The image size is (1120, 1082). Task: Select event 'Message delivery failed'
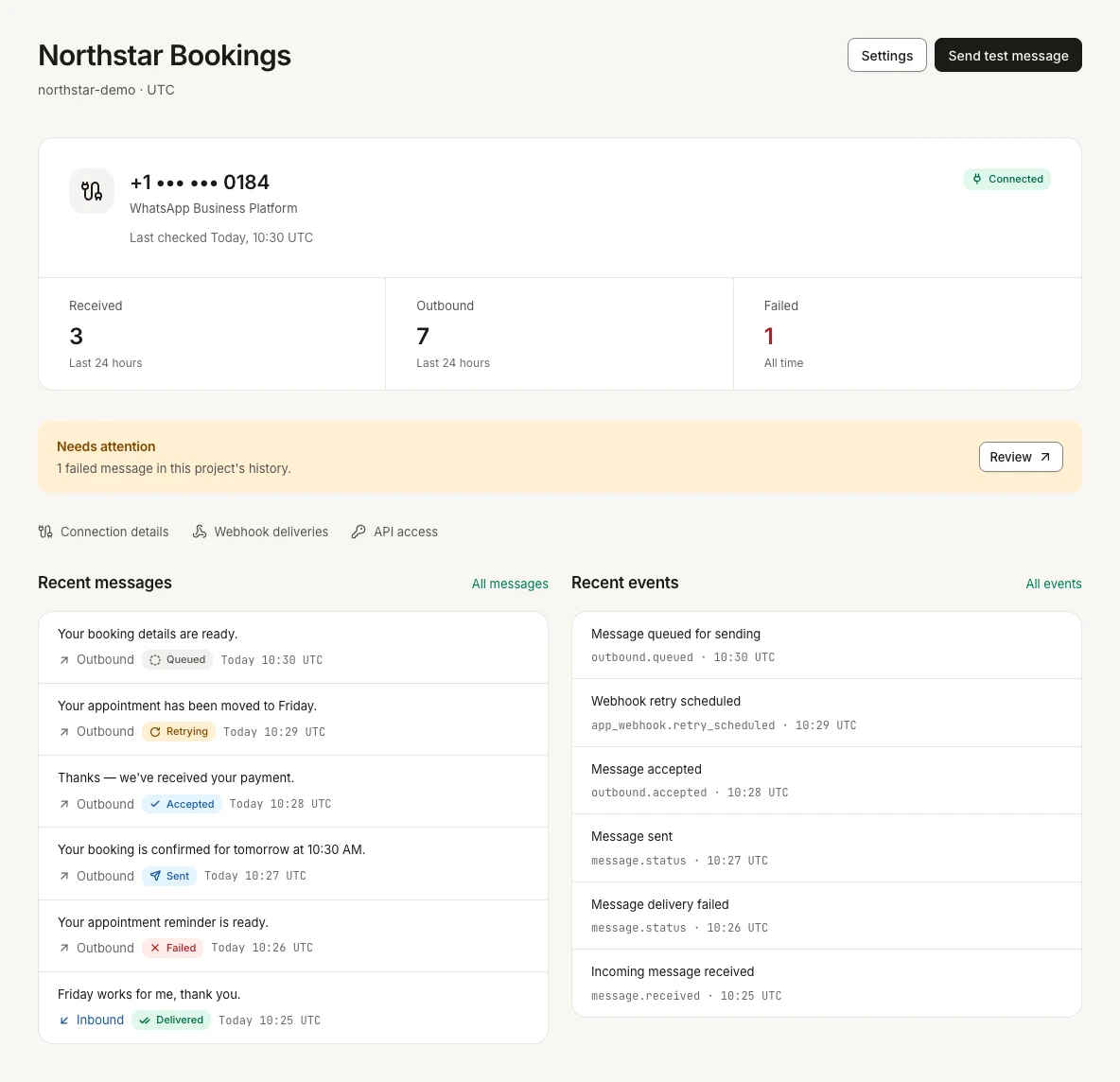coord(827,916)
